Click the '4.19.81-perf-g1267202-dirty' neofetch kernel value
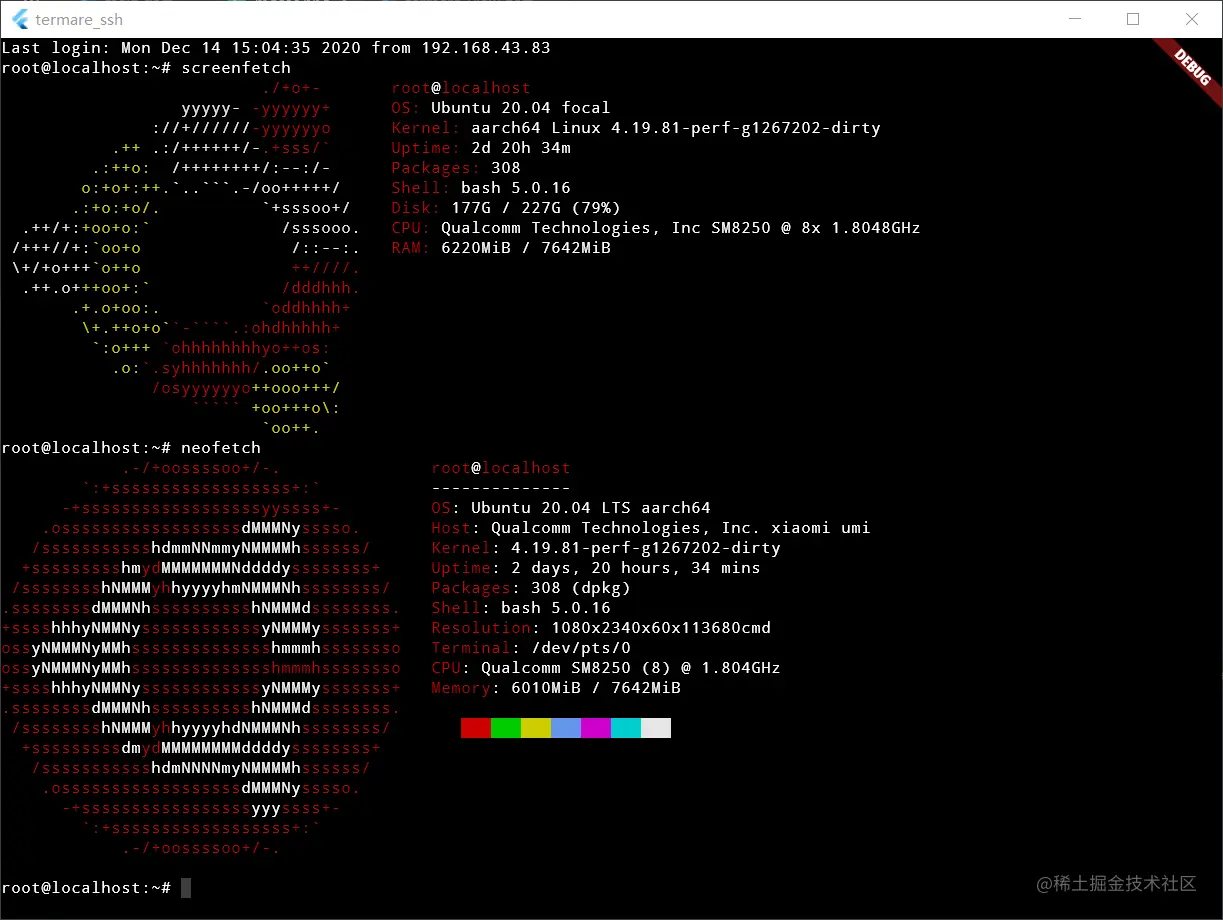 point(646,548)
